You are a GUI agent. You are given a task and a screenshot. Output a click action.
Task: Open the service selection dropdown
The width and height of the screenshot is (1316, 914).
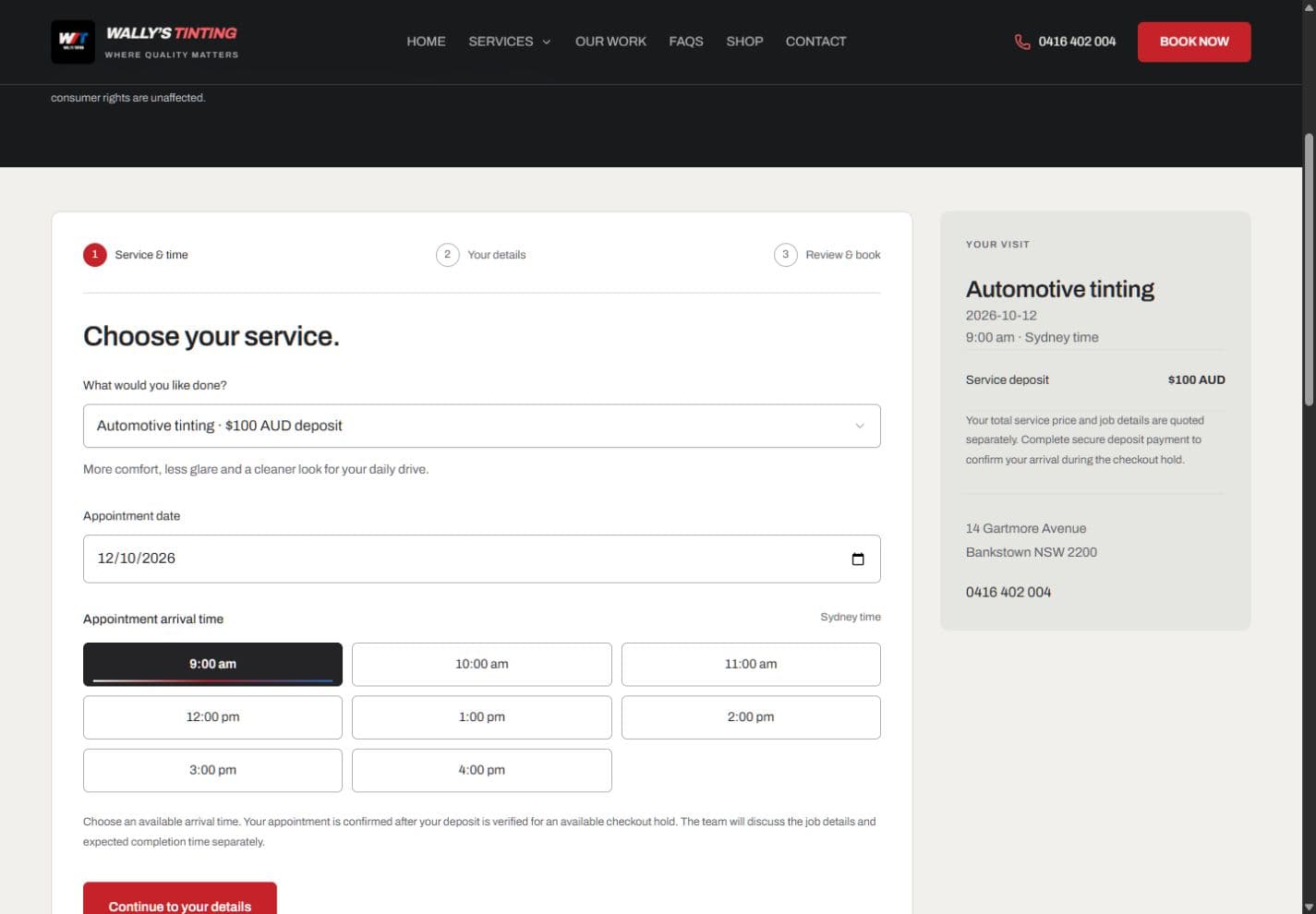click(x=482, y=426)
